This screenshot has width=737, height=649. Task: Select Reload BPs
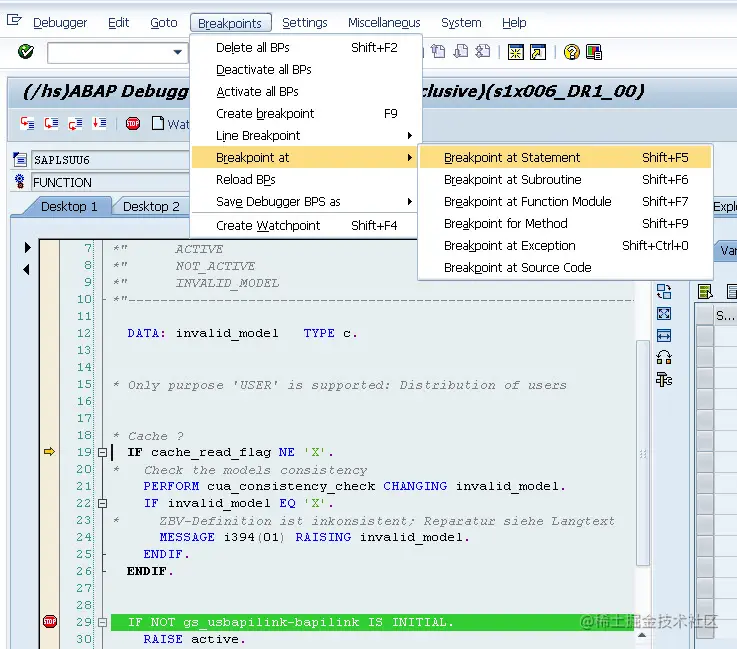point(305,180)
